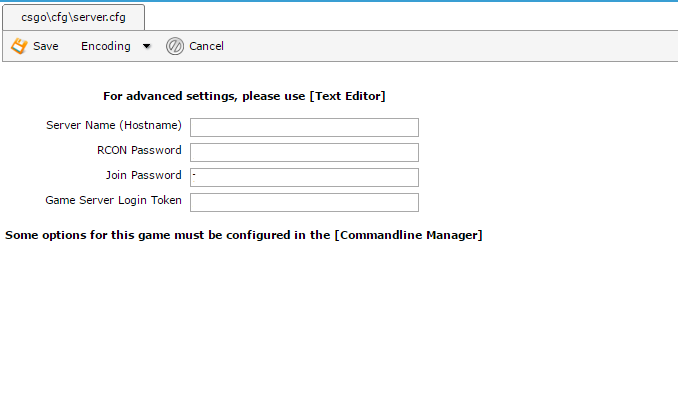Click the Server Name (Hostname) label

point(114,125)
